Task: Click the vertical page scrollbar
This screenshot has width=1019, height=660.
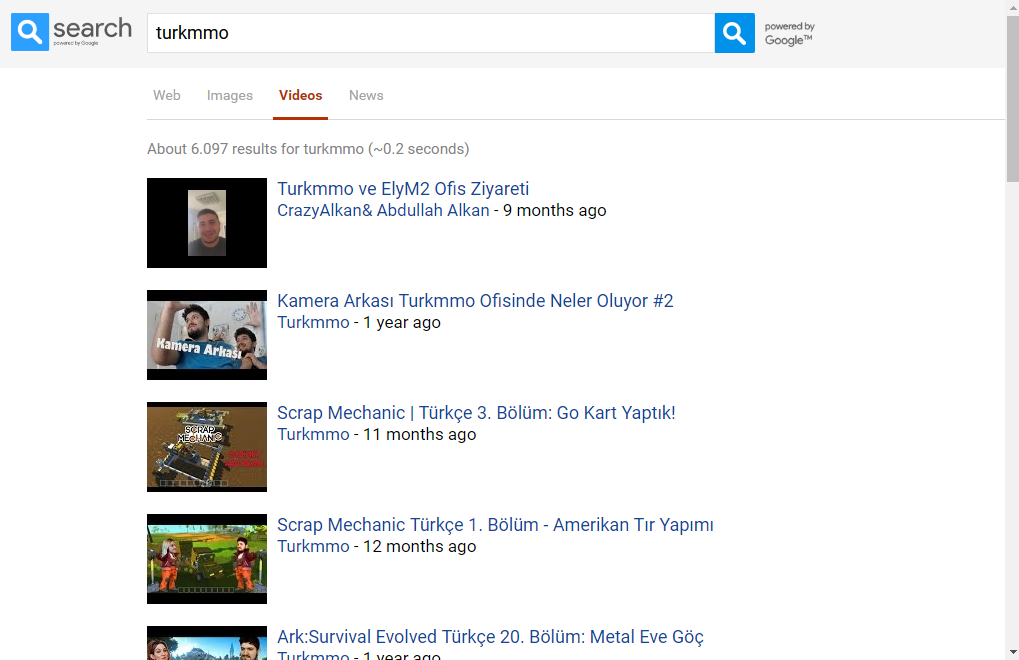Action: pyautogui.click(x=1012, y=330)
